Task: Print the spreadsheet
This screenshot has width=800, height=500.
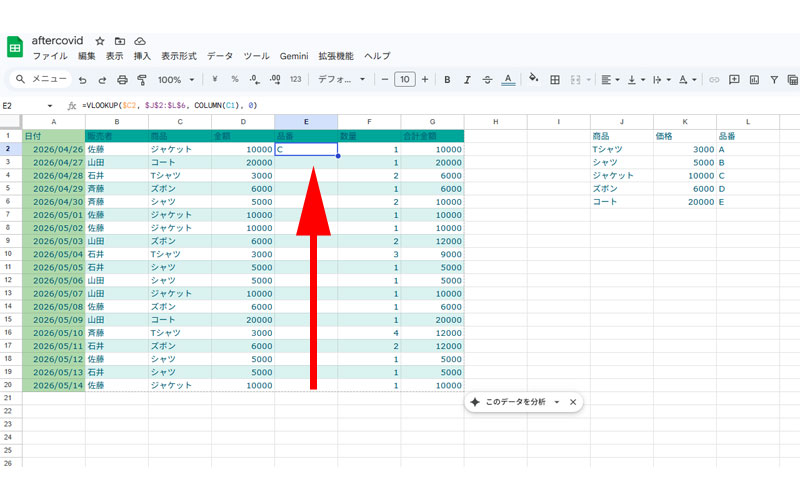Action: [x=122, y=80]
